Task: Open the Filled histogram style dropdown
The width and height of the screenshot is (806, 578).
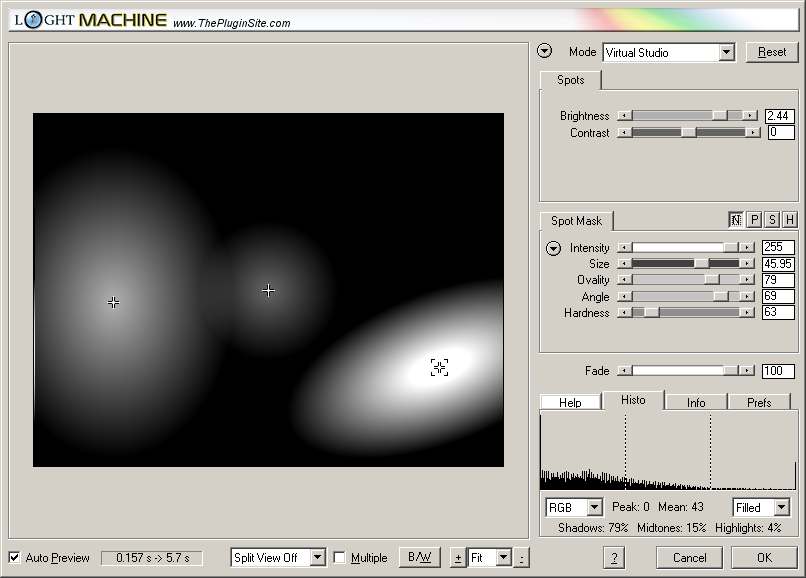Action: (761, 508)
